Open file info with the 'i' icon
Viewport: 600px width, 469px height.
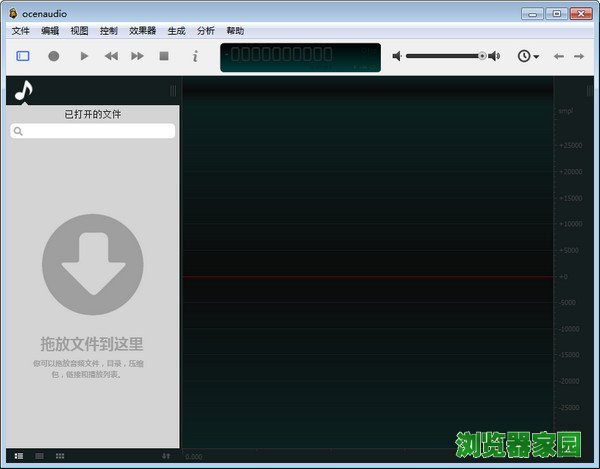pos(195,57)
